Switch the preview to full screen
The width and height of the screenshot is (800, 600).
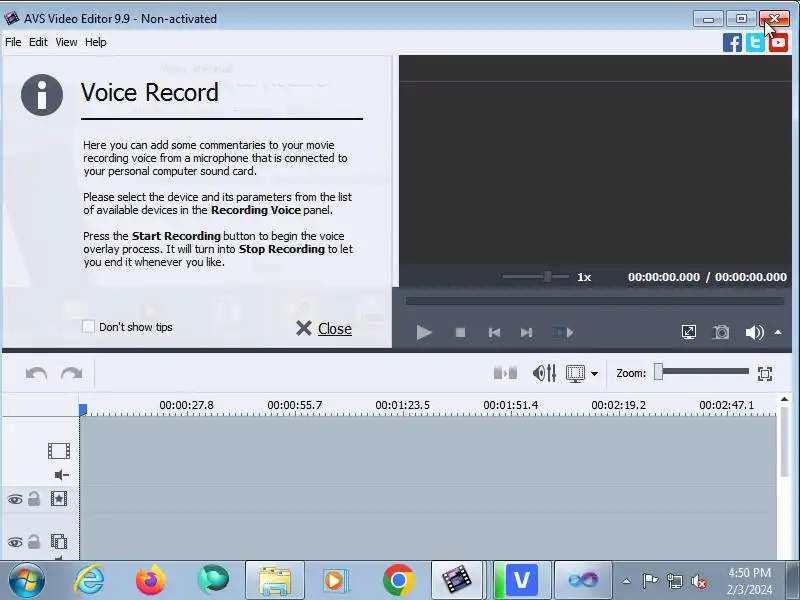(689, 333)
